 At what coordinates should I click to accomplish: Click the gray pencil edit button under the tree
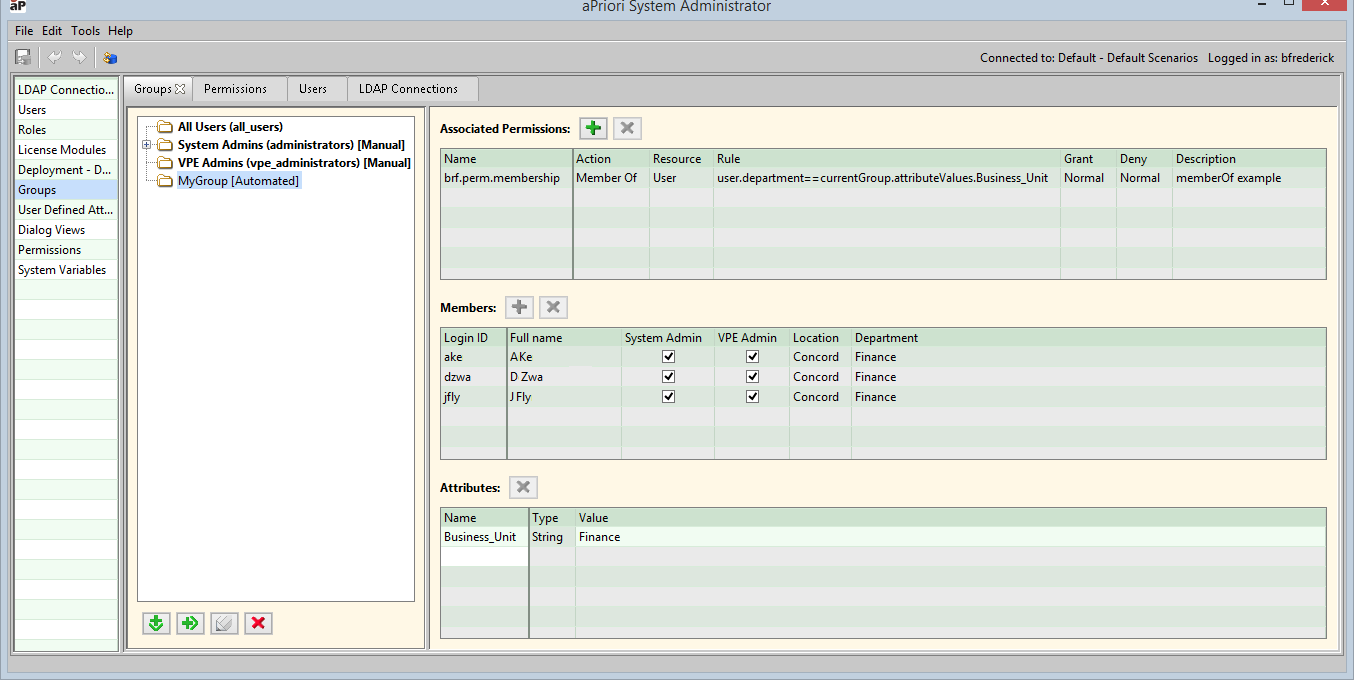pyautogui.click(x=224, y=623)
